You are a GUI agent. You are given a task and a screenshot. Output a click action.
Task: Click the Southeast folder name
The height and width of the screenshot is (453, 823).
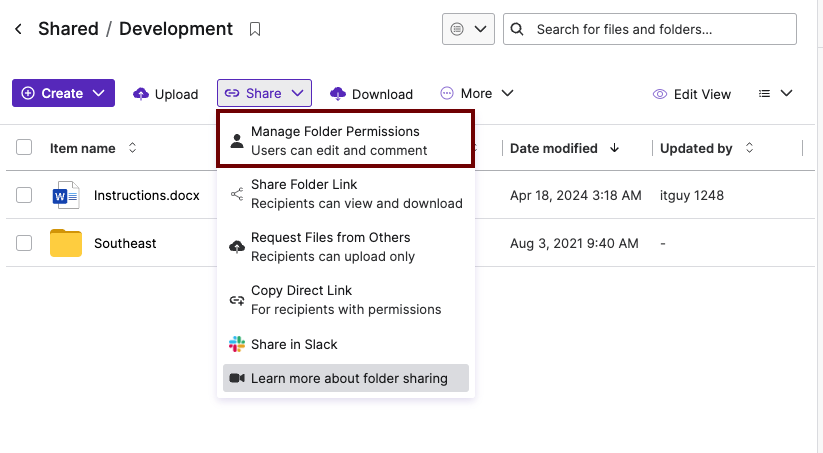(125, 243)
